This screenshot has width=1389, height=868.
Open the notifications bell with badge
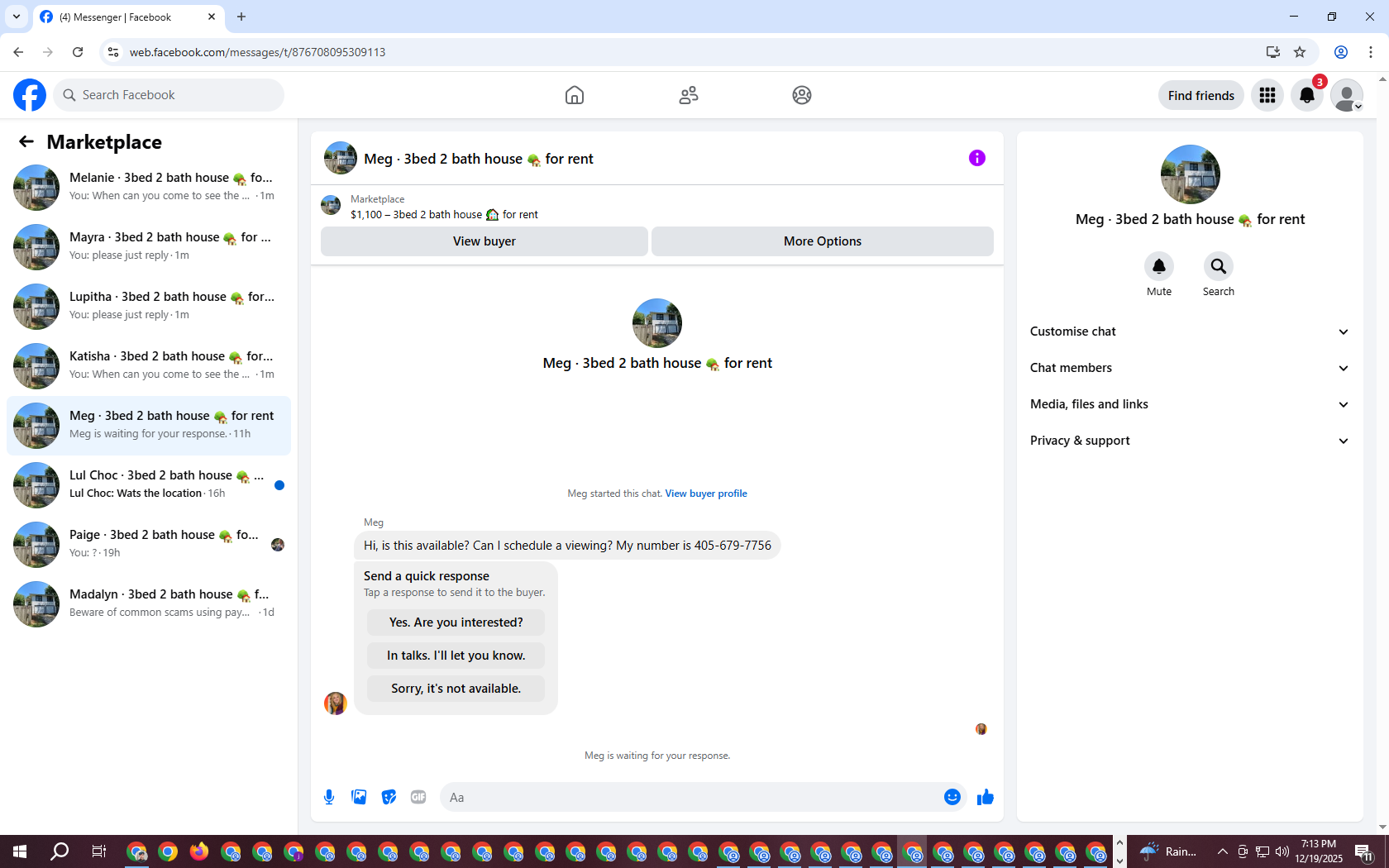tap(1307, 95)
